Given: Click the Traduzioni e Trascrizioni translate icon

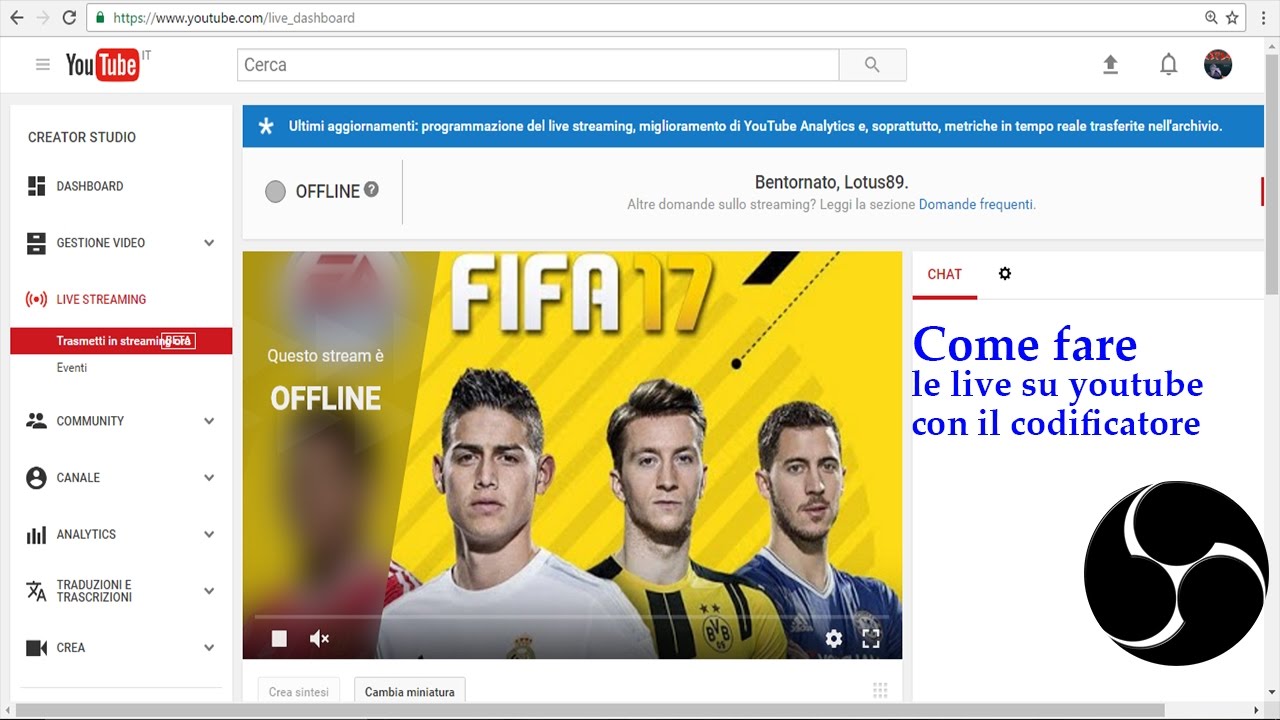Looking at the screenshot, I should point(36,591).
